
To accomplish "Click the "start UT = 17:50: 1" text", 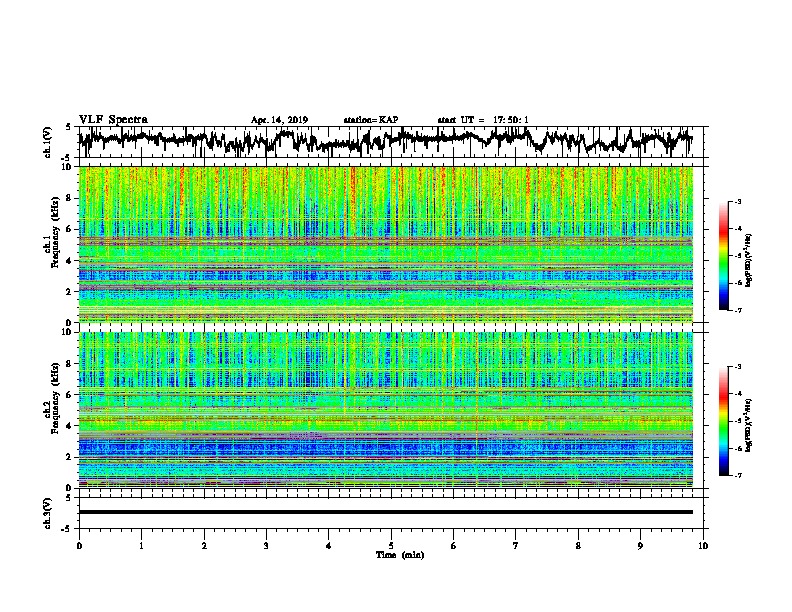I will coord(483,120).
